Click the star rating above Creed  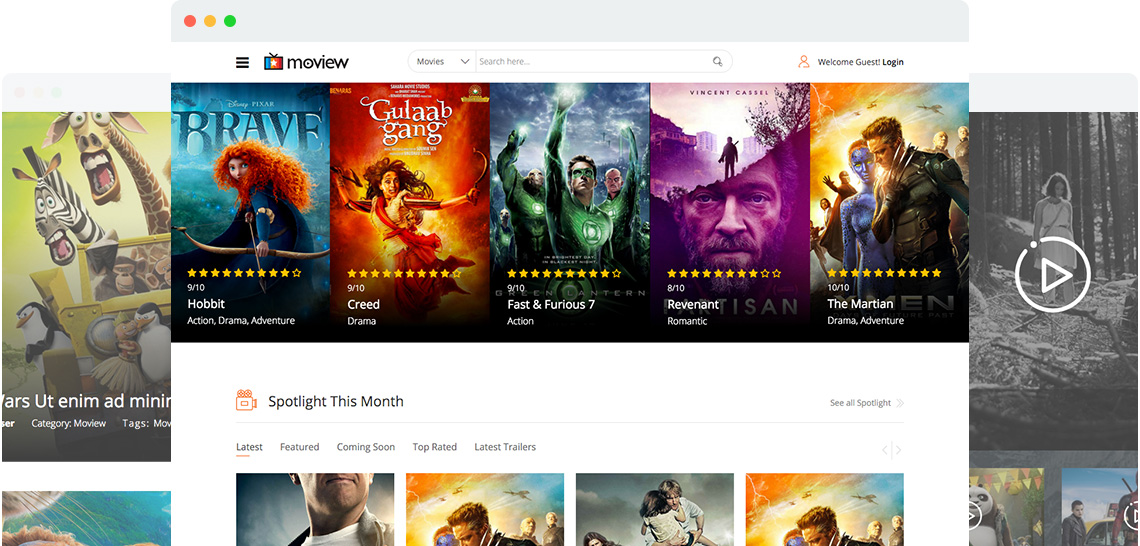point(404,273)
